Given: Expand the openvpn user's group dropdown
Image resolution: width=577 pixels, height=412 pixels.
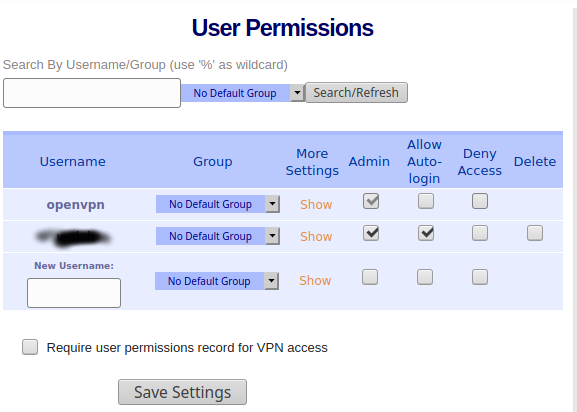Looking at the screenshot, I should [218, 204].
